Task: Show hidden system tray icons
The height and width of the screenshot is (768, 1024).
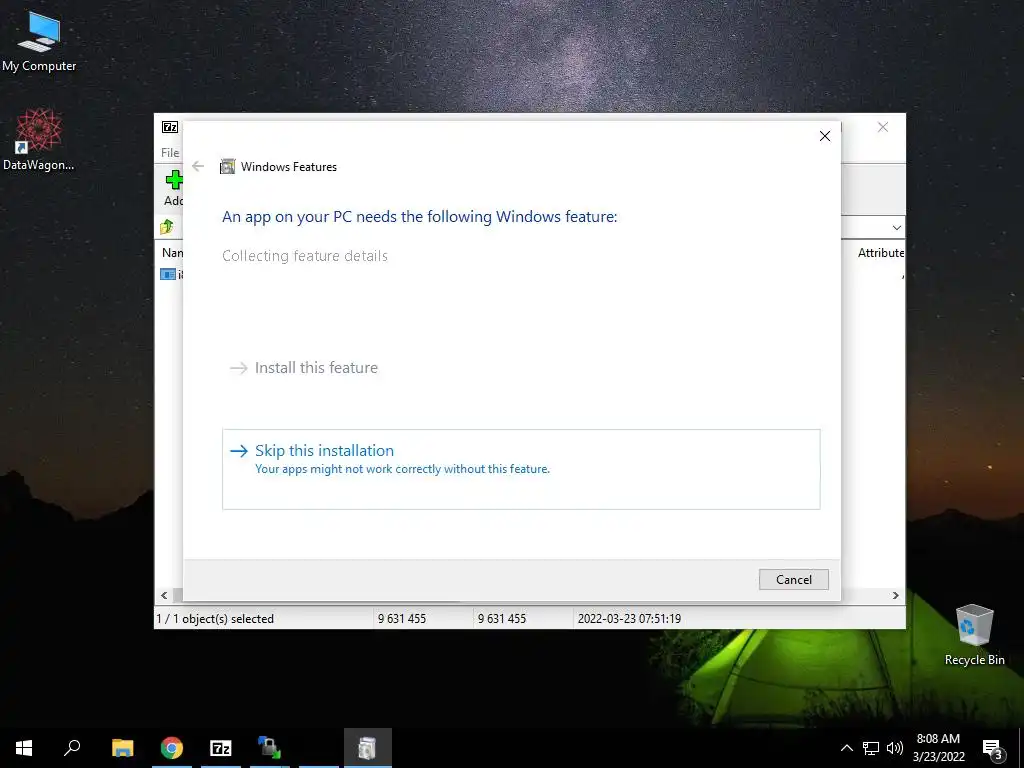Action: coord(846,748)
